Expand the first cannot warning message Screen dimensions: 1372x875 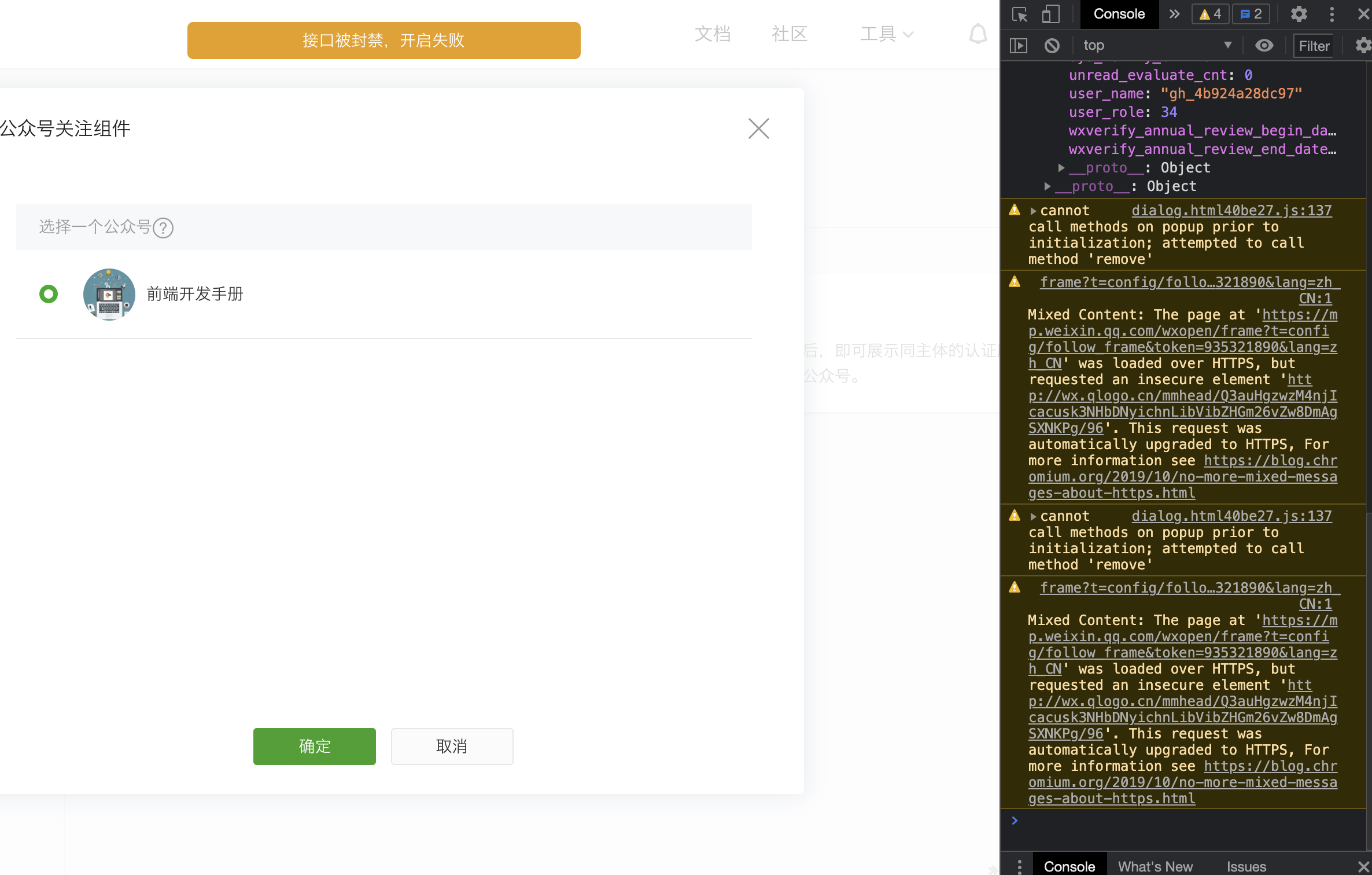click(1033, 211)
